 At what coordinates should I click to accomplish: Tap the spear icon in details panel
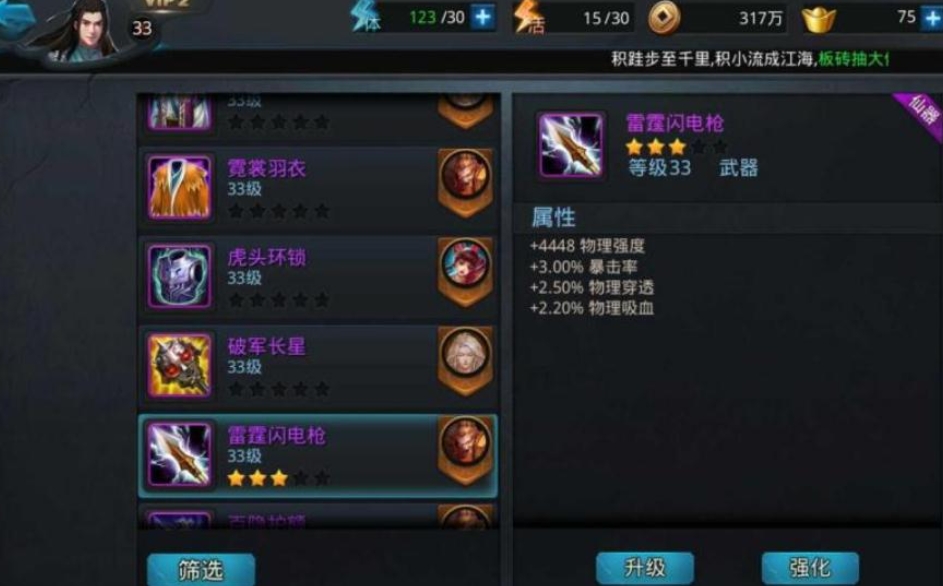click(571, 145)
